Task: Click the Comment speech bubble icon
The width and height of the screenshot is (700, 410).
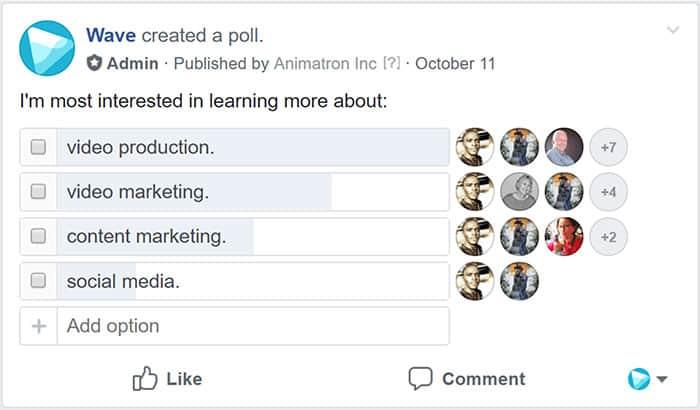Action: pyautogui.click(x=421, y=379)
